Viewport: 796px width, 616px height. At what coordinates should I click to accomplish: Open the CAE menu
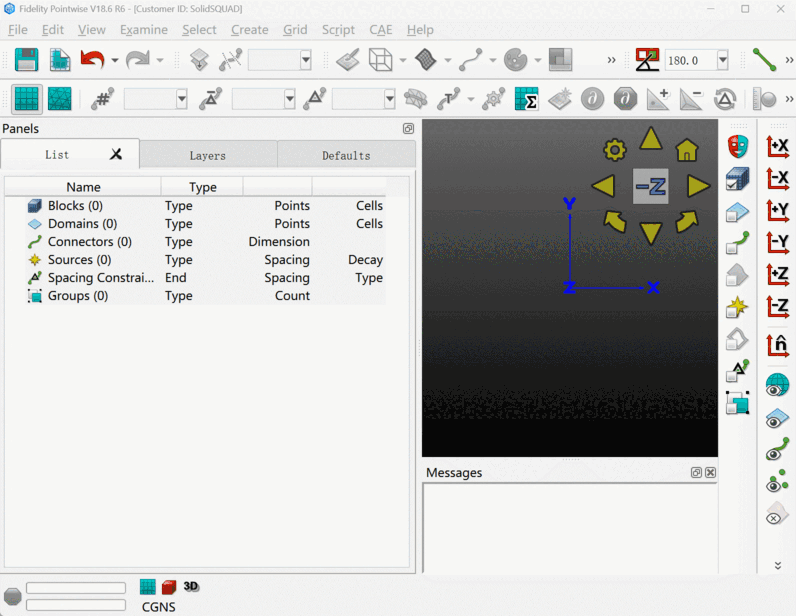click(381, 30)
